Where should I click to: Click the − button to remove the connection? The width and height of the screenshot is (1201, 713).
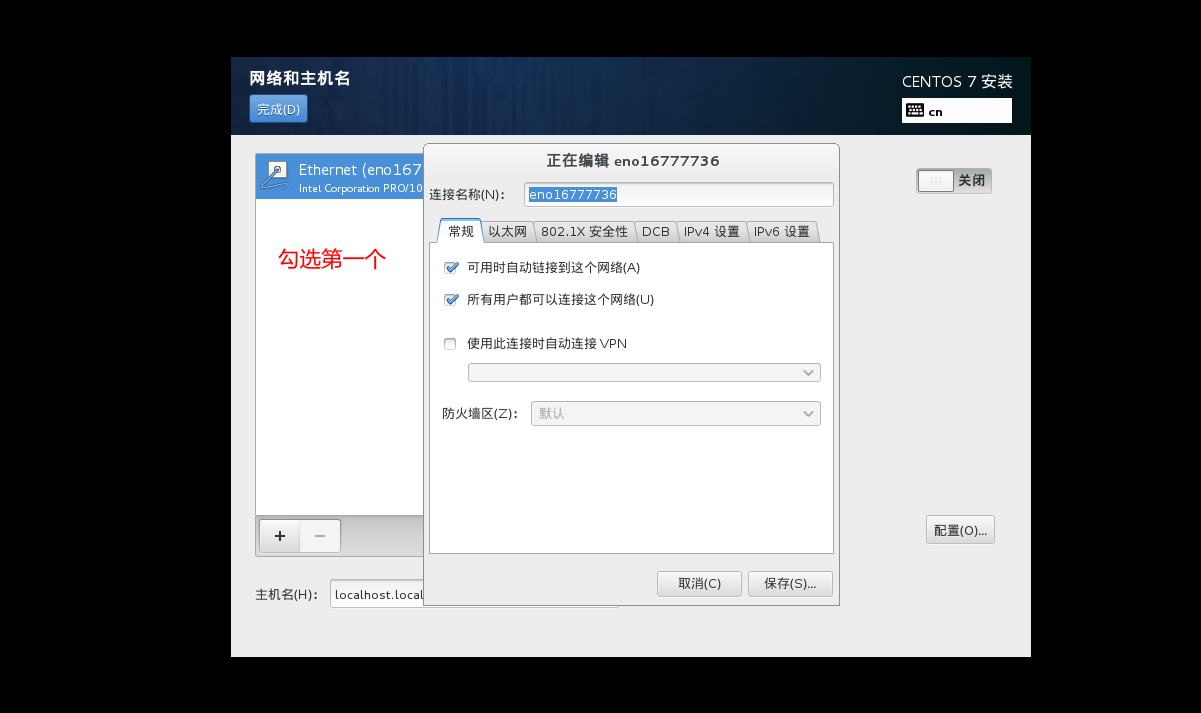point(319,536)
